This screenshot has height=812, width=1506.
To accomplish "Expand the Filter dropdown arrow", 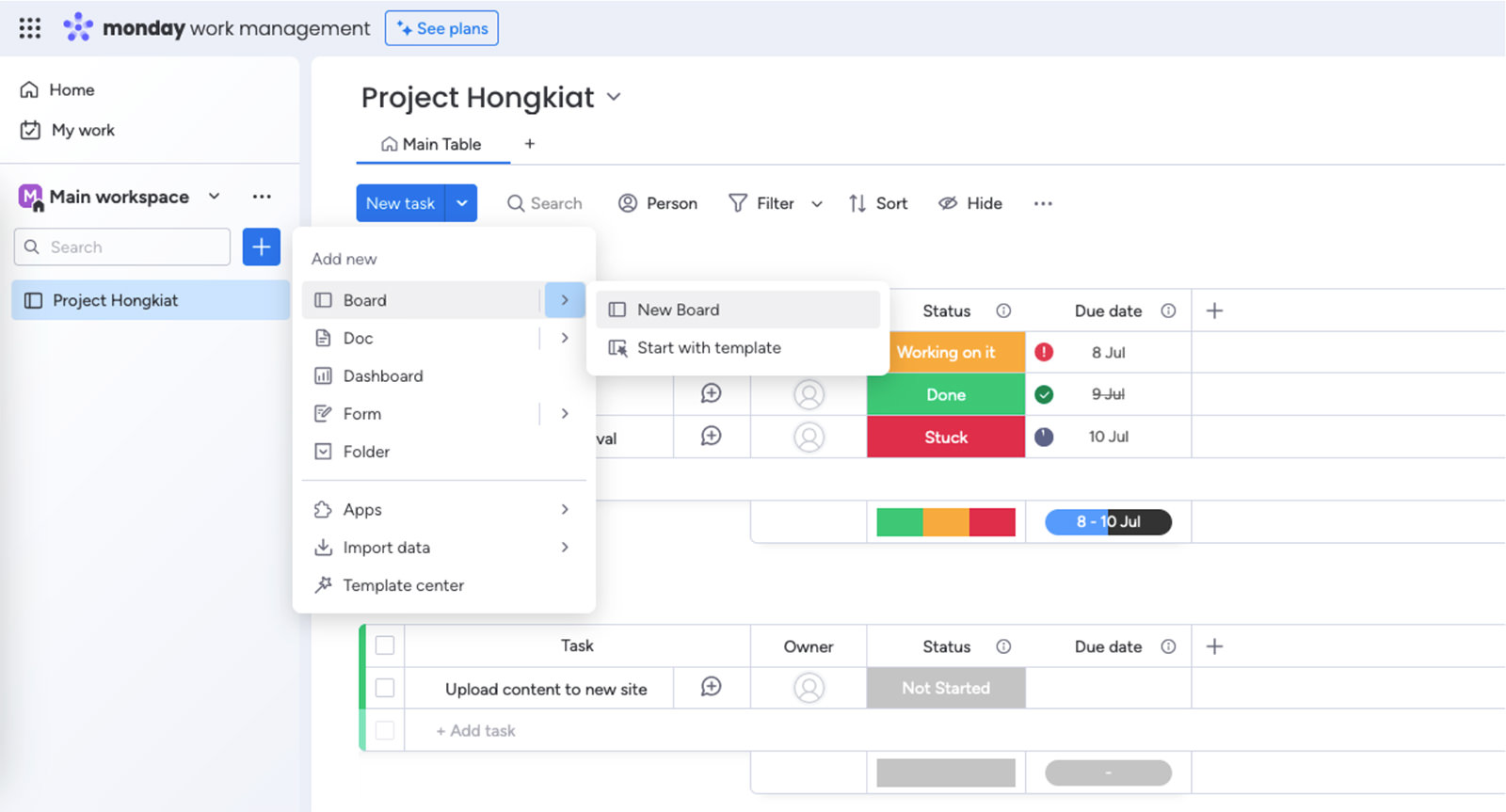I will pyautogui.click(x=817, y=203).
